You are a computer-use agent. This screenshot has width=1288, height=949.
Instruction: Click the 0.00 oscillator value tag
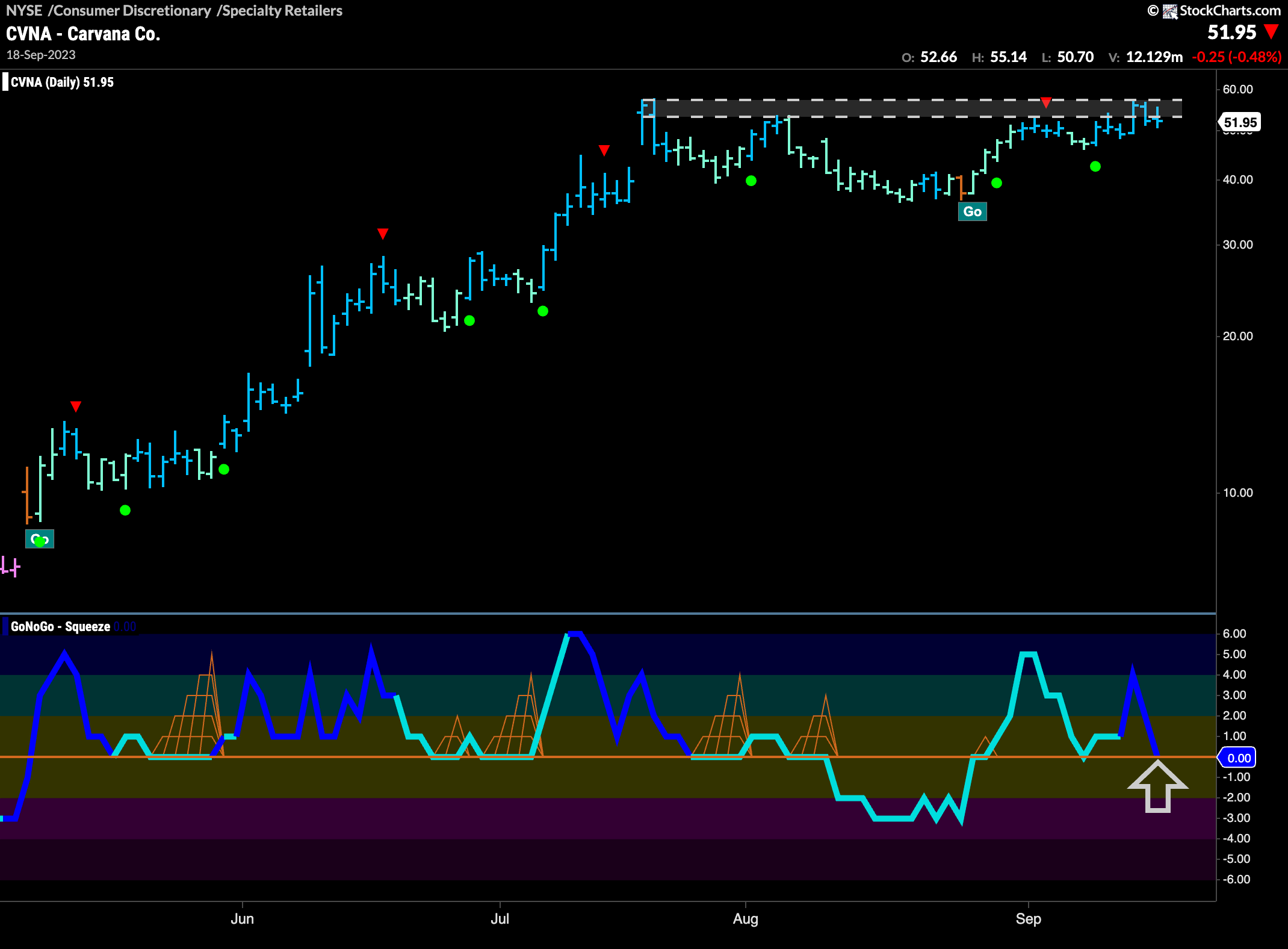[x=1237, y=758]
